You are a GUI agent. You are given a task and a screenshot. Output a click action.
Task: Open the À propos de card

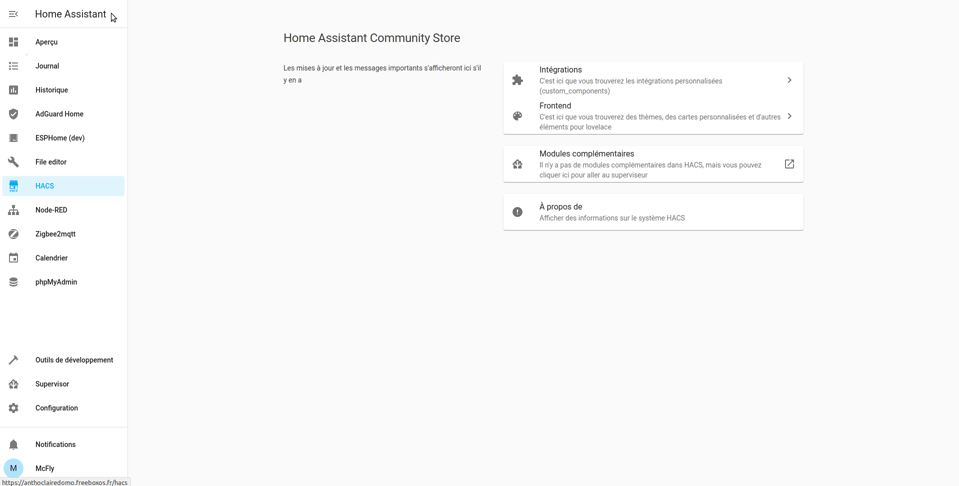(x=653, y=212)
